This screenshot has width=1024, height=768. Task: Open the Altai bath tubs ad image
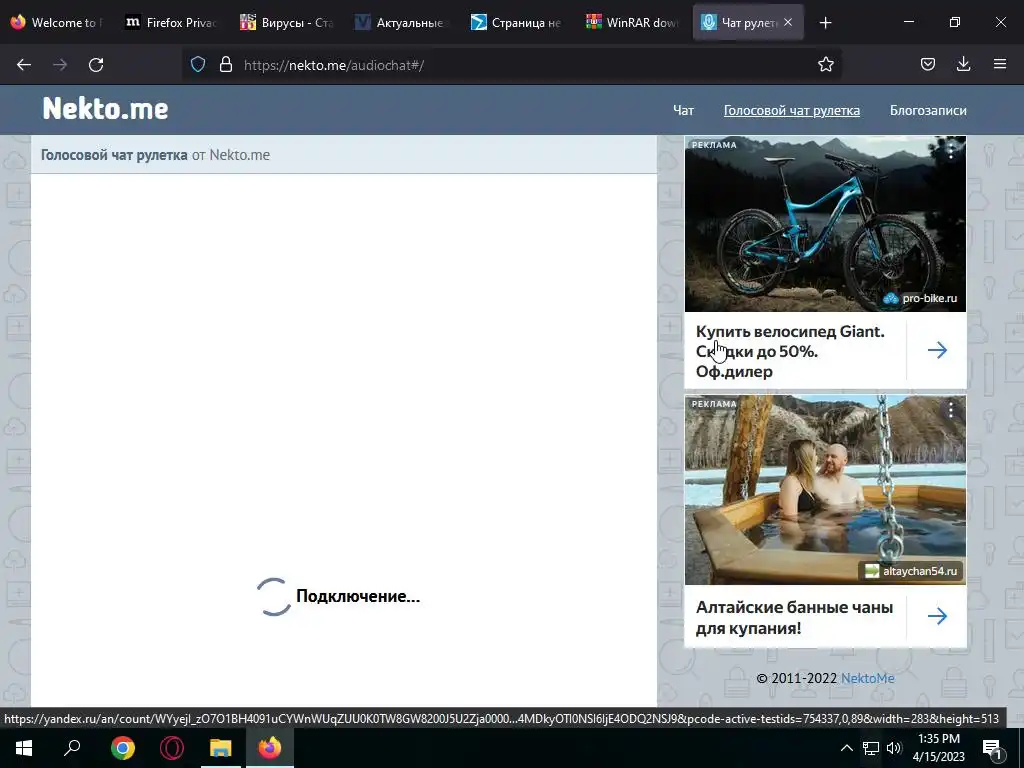tap(825, 489)
